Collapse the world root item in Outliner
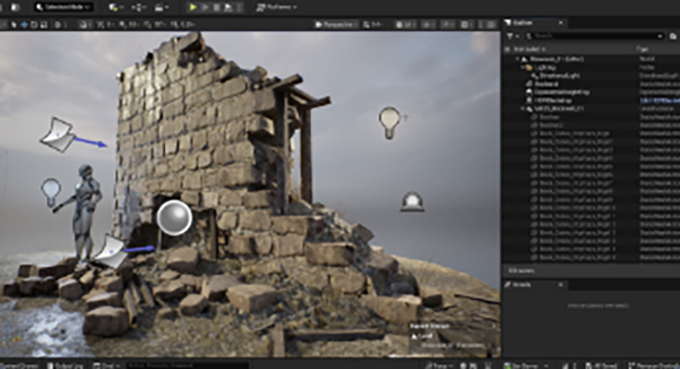This screenshot has height=369, width=680. tap(518, 59)
